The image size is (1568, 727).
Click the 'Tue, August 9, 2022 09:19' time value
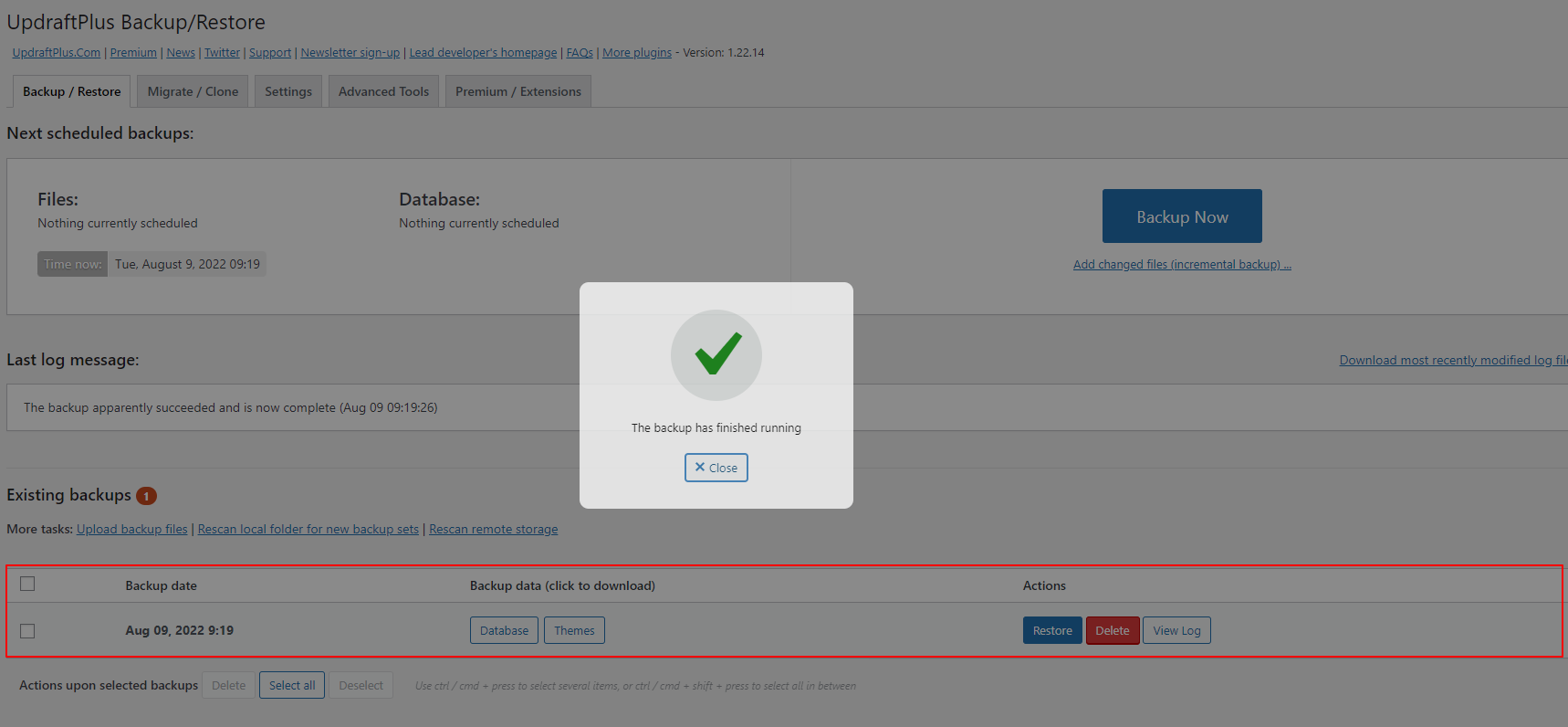(x=187, y=264)
